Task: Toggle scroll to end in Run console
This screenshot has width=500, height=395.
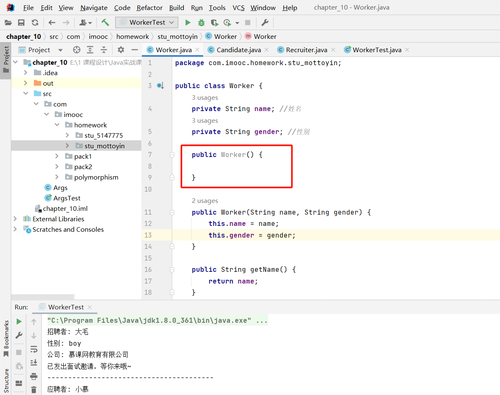Action: (34, 363)
